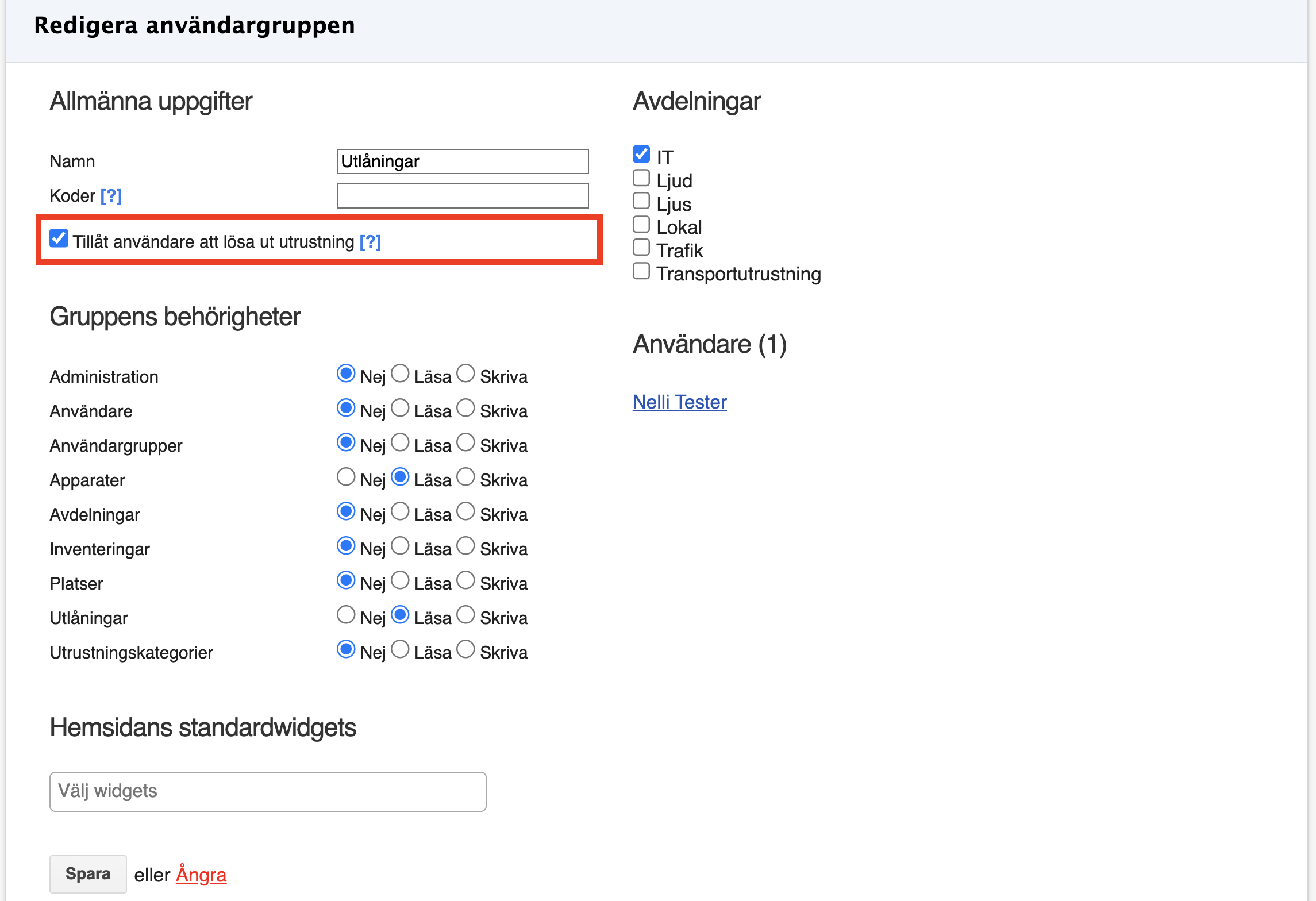Click the Ångra link
Screen dimensions: 1316x901
(201, 875)
